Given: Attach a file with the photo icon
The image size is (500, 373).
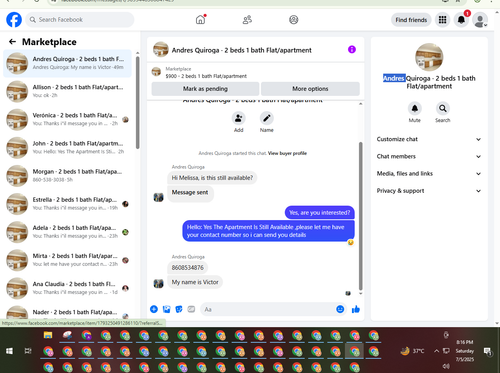Looking at the screenshot, I should click(x=166, y=309).
